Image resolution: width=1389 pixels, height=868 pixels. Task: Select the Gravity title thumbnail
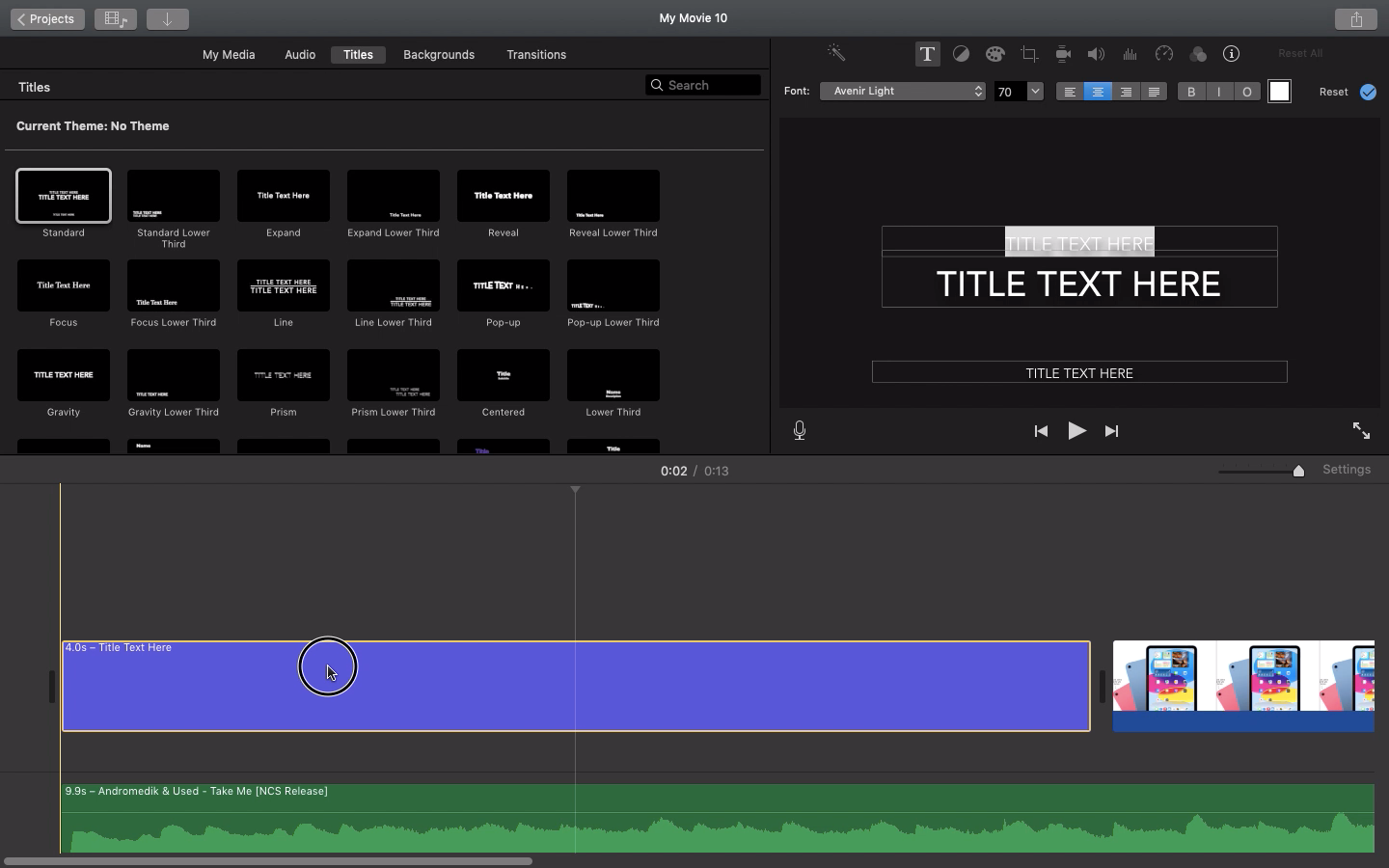point(63,376)
